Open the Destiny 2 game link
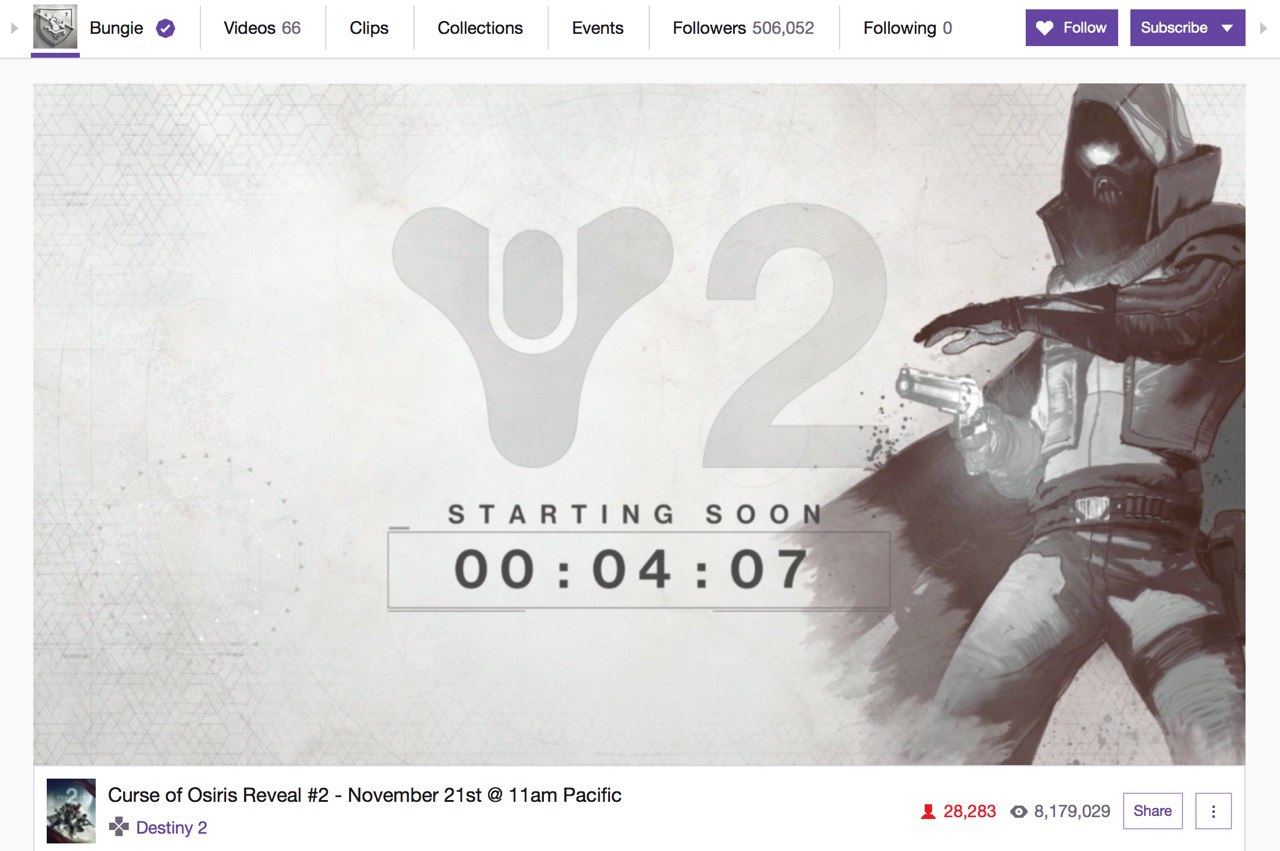Image resolution: width=1280 pixels, height=851 pixels. (x=171, y=827)
